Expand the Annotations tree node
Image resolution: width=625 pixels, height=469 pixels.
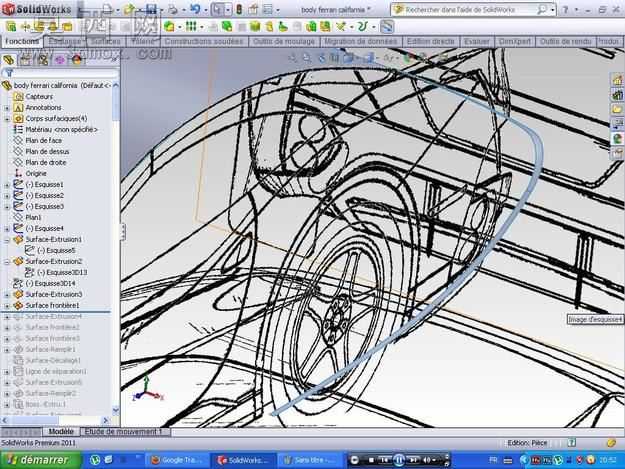tap(7, 108)
